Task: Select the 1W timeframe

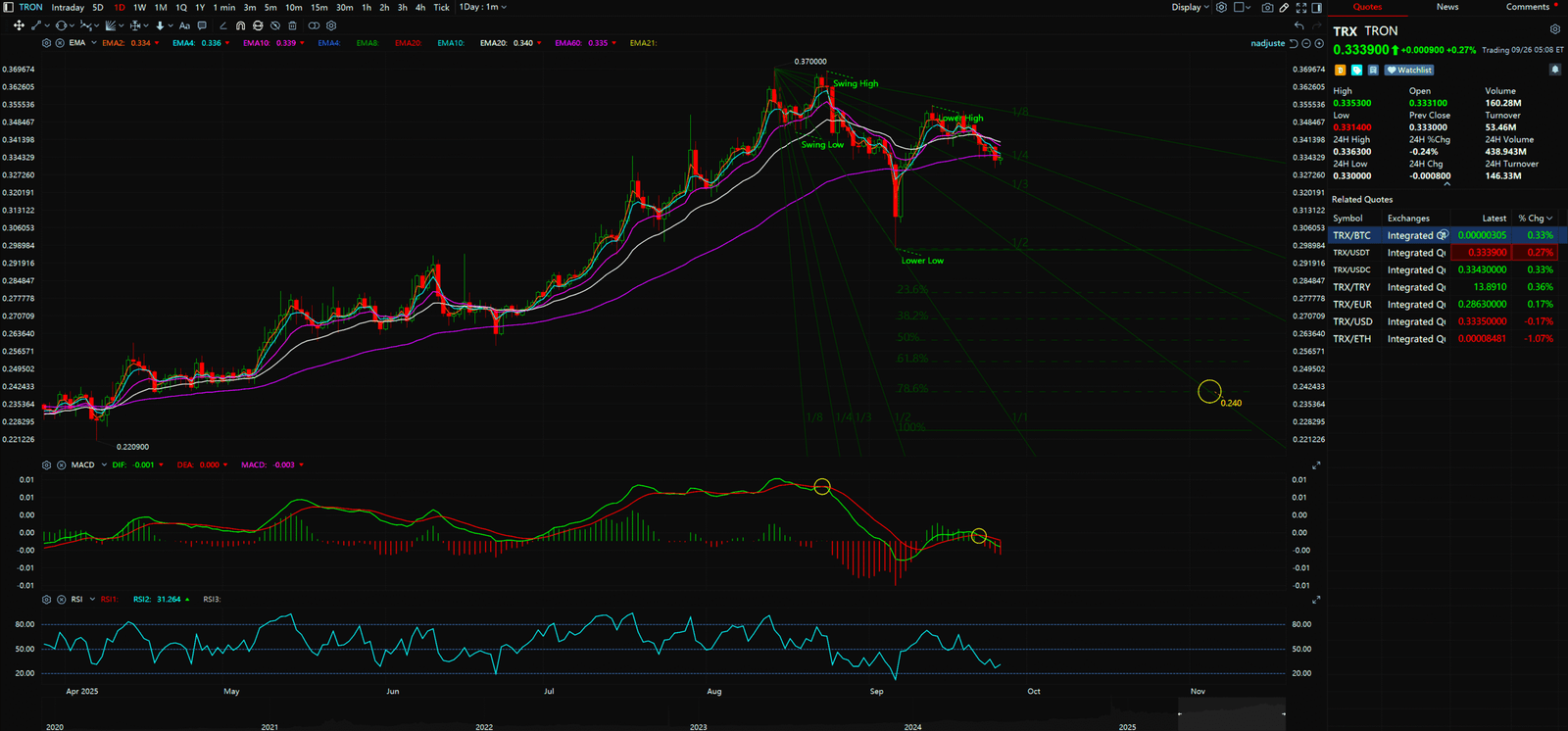Action: click(x=139, y=7)
